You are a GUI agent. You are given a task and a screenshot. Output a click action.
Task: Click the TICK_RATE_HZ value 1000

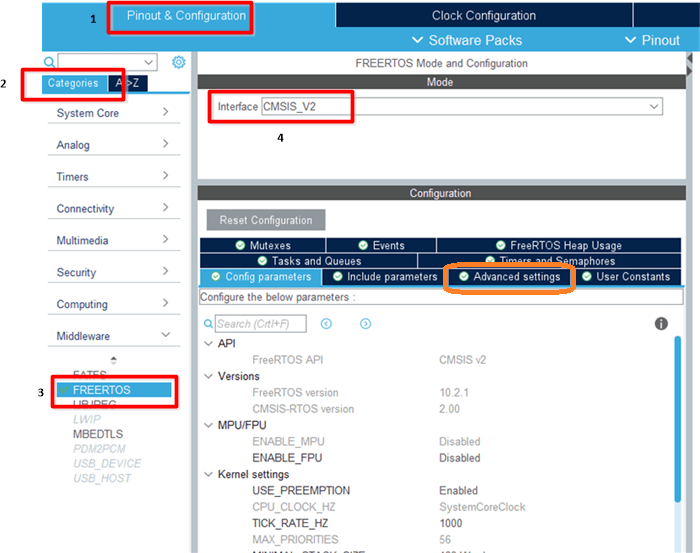click(451, 523)
